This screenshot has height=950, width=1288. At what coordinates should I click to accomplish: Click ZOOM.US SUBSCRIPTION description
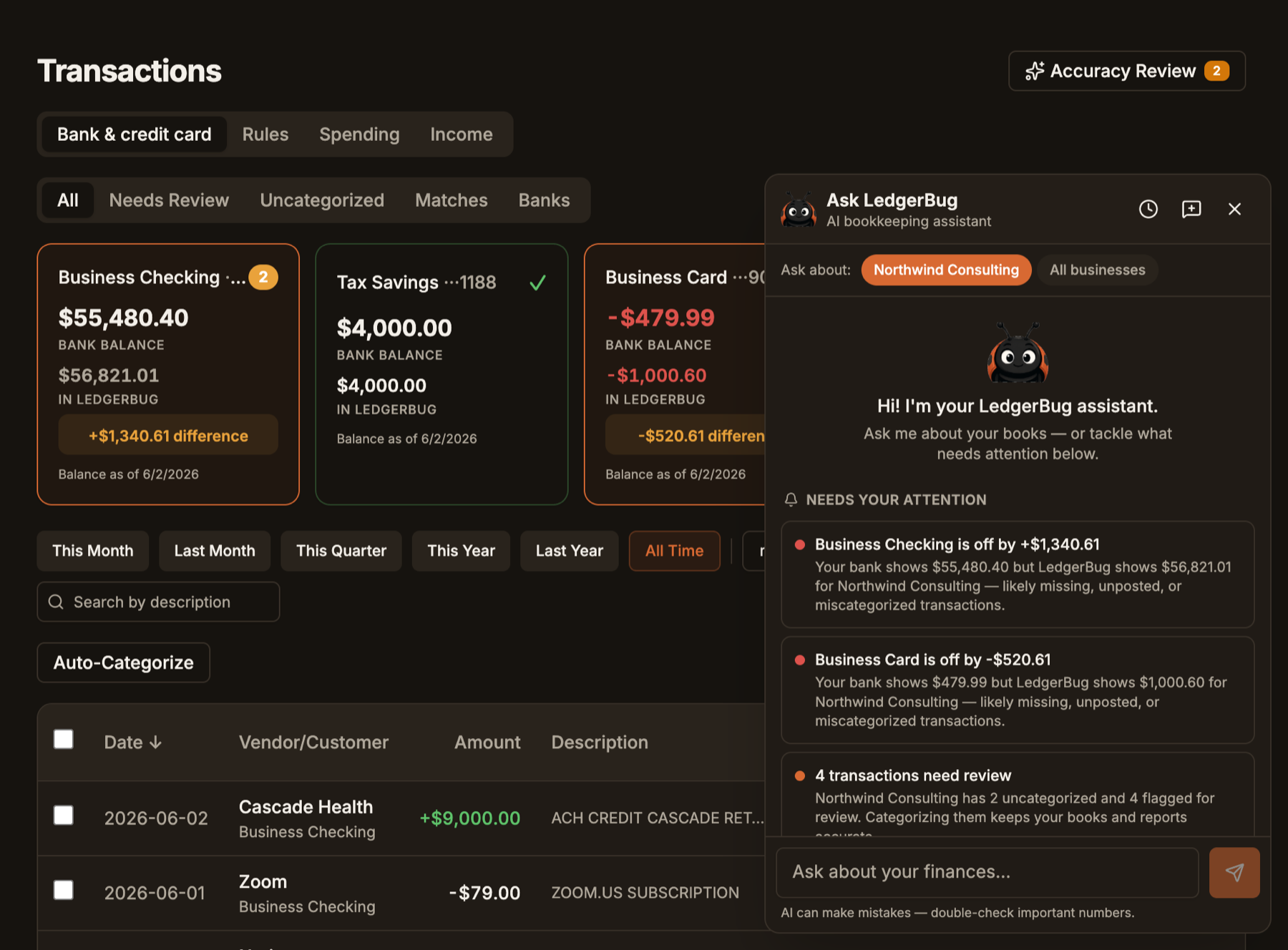coord(645,893)
